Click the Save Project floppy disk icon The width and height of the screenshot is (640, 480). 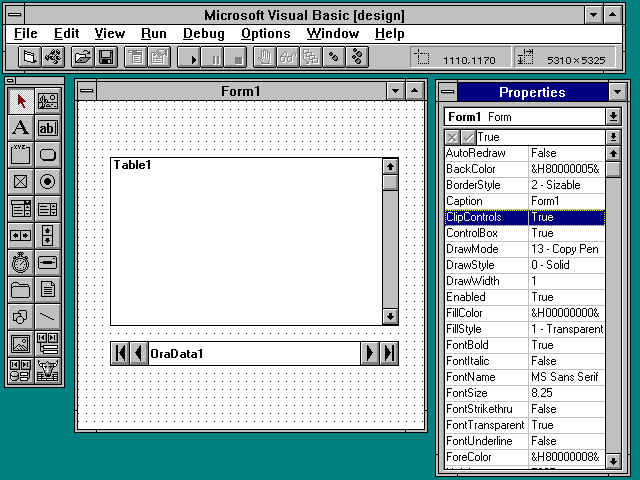point(105,58)
